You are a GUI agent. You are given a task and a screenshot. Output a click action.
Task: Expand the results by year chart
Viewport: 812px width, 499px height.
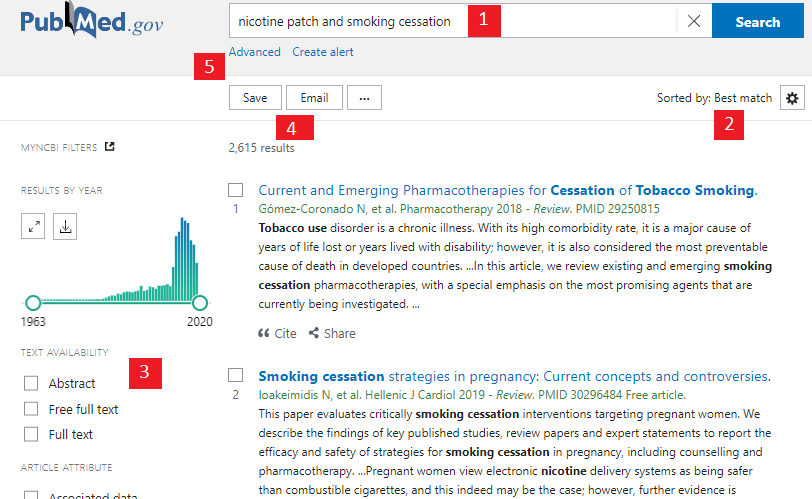coord(35,227)
